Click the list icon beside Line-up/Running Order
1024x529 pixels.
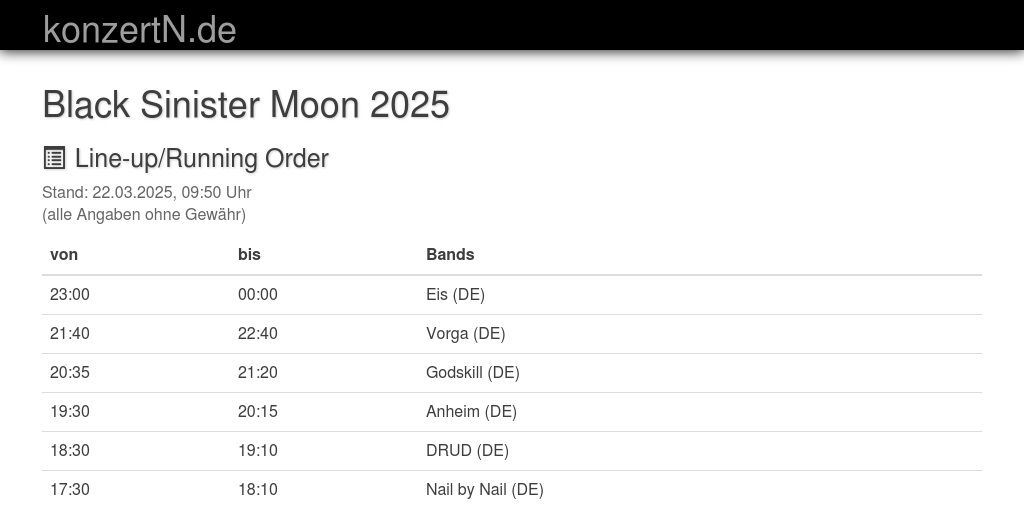pyautogui.click(x=54, y=158)
